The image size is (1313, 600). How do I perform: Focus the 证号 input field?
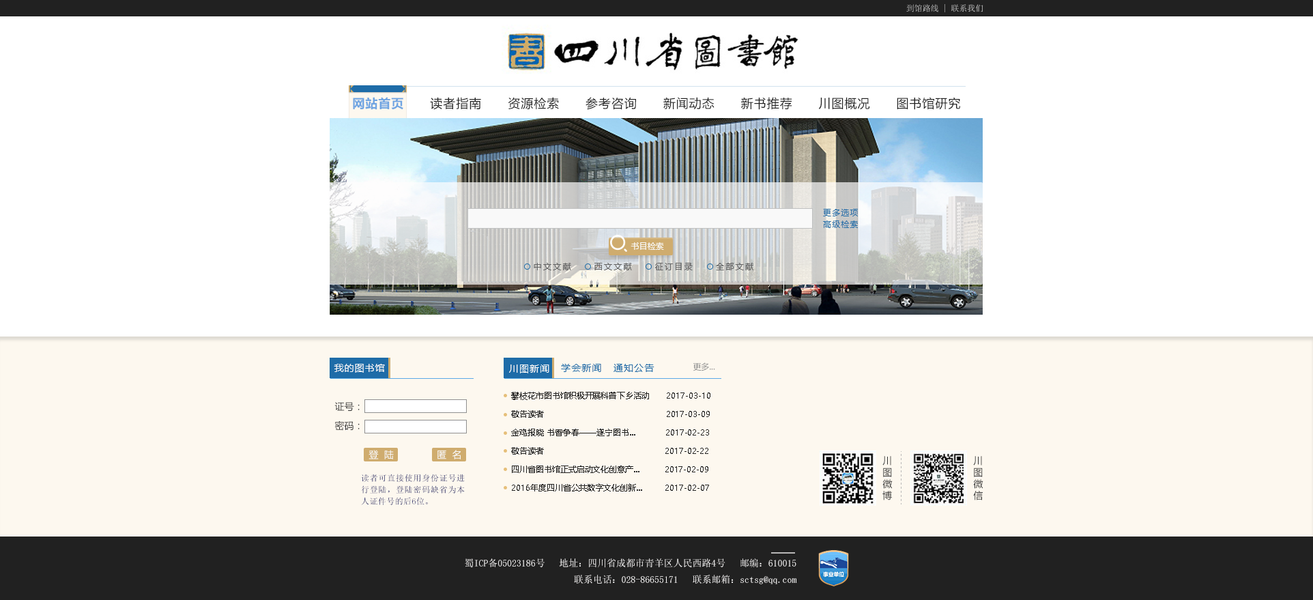pyautogui.click(x=415, y=406)
